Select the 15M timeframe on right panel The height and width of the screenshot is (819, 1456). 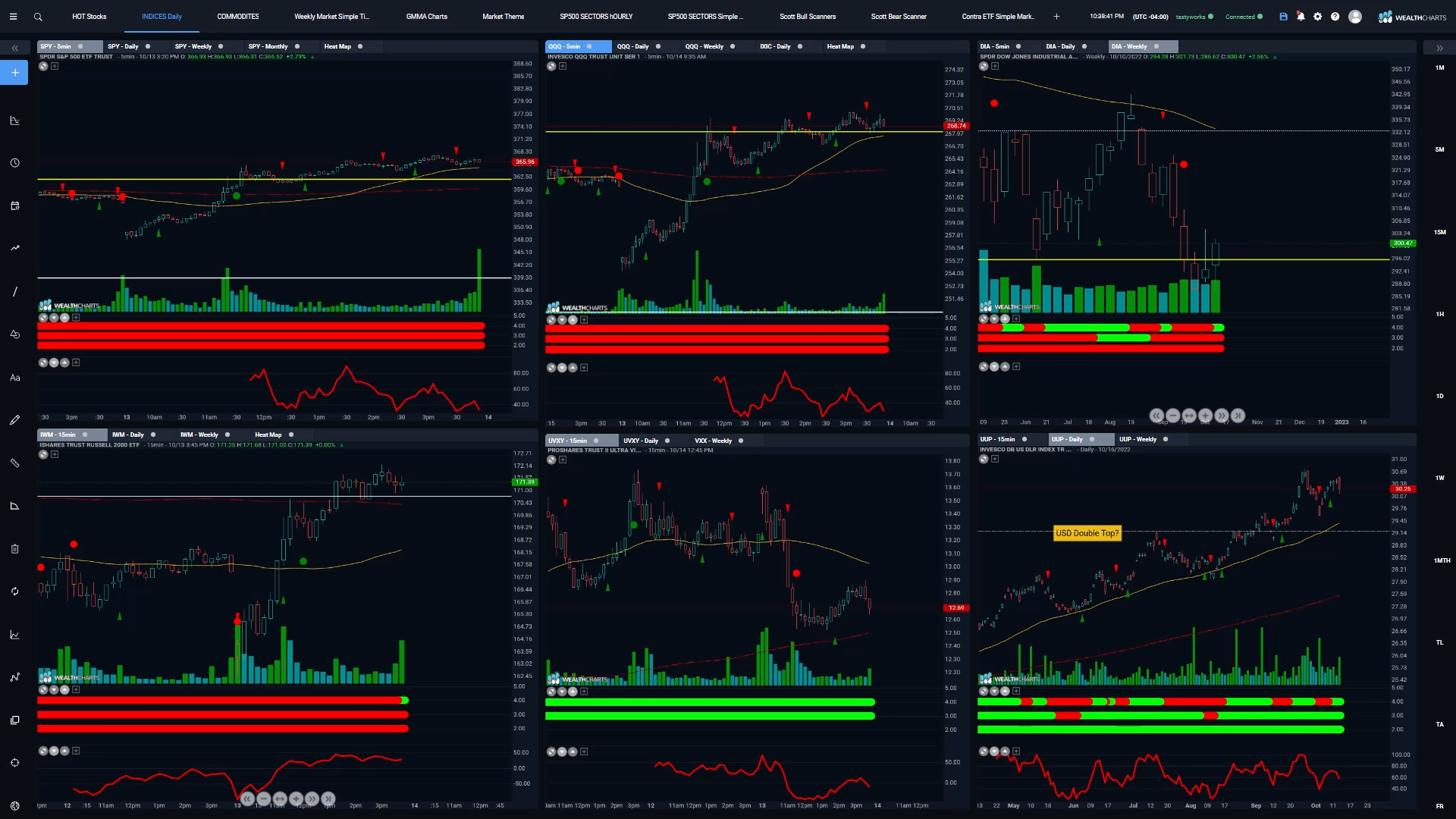click(1439, 232)
